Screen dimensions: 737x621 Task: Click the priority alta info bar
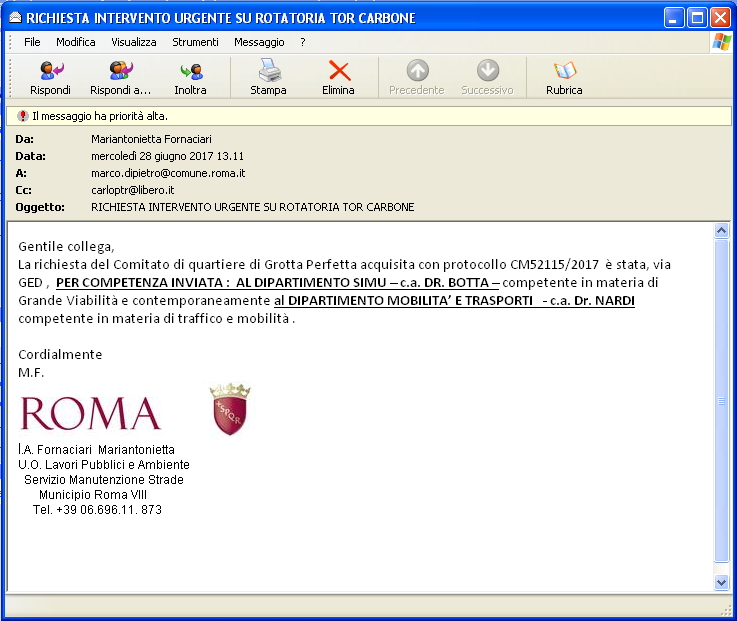368,116
